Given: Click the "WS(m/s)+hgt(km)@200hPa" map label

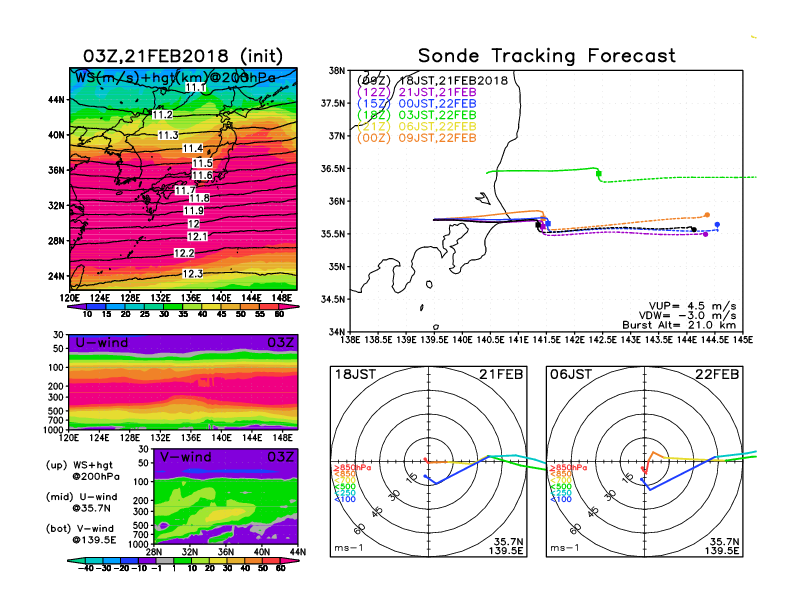Looking at the screenshot, I should tap(175, 78).
